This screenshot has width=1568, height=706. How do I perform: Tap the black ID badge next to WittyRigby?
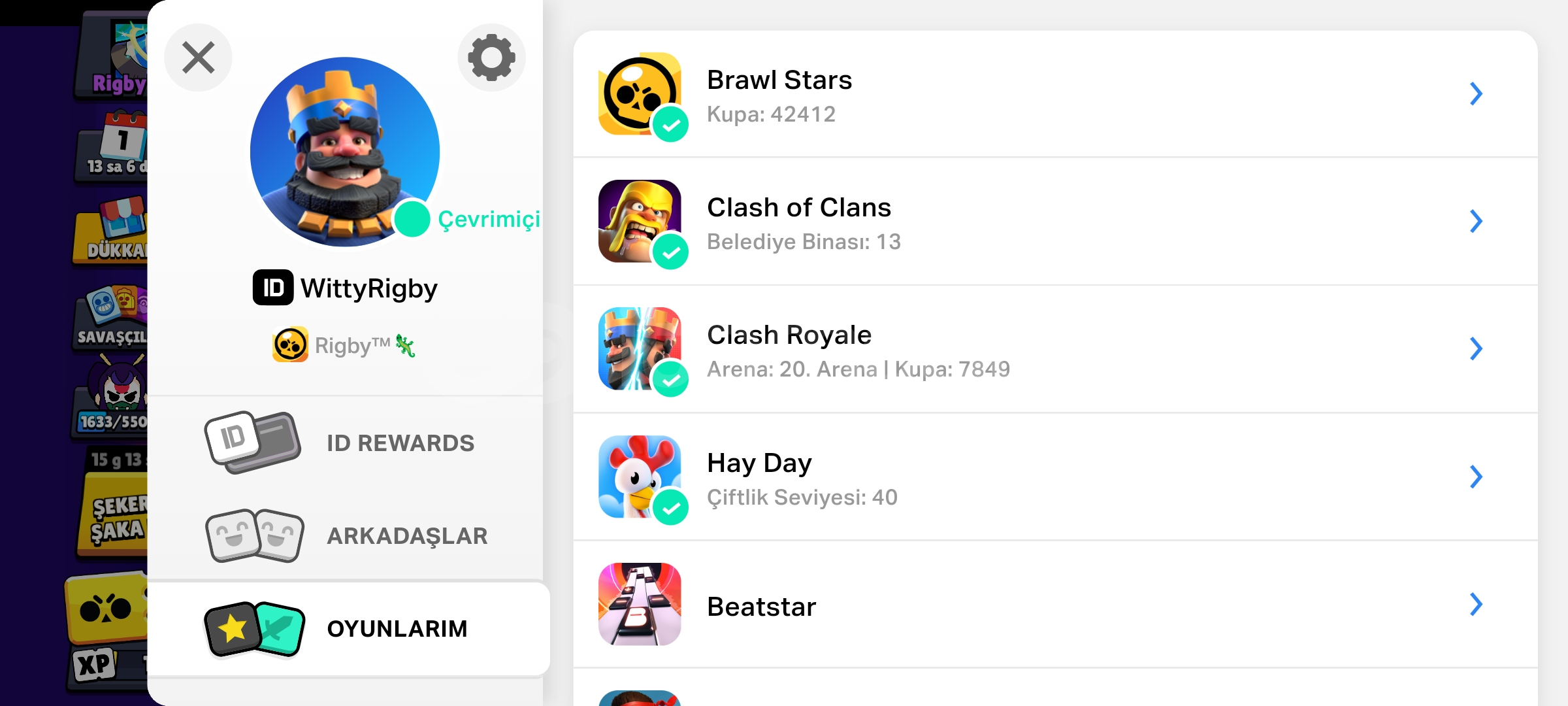273,288
